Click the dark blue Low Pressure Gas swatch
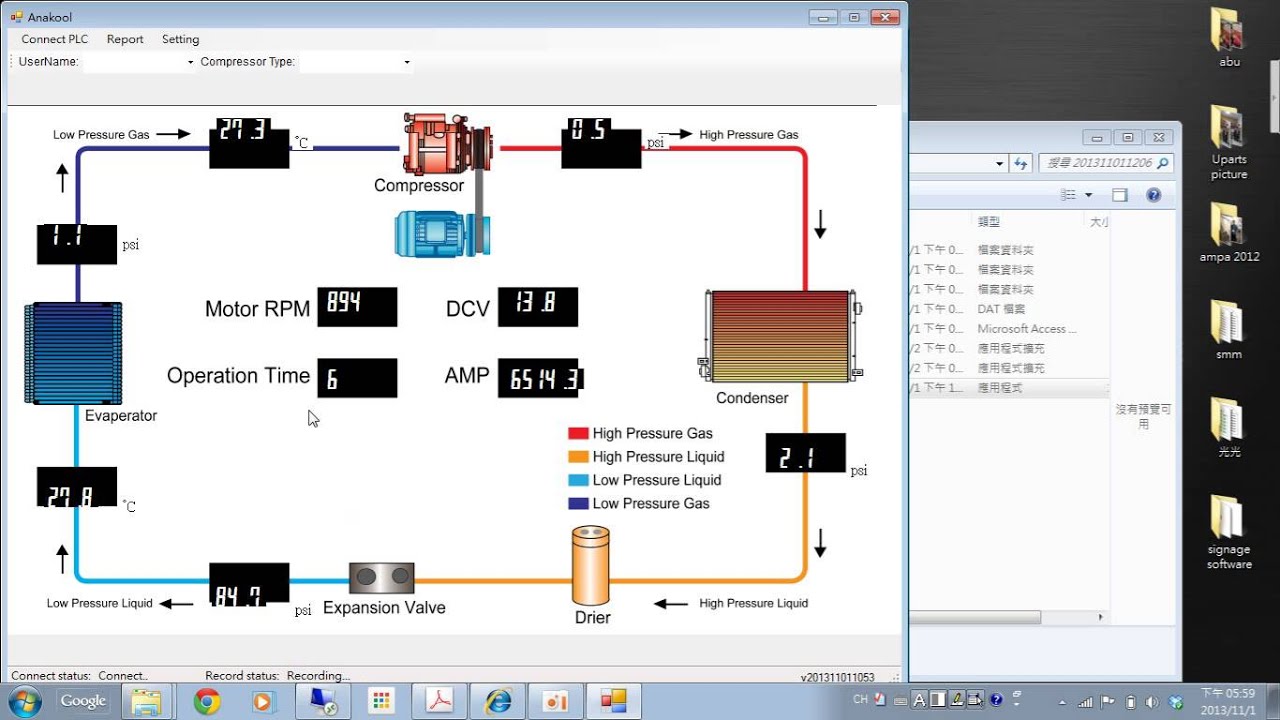 (x=578, y=503)
